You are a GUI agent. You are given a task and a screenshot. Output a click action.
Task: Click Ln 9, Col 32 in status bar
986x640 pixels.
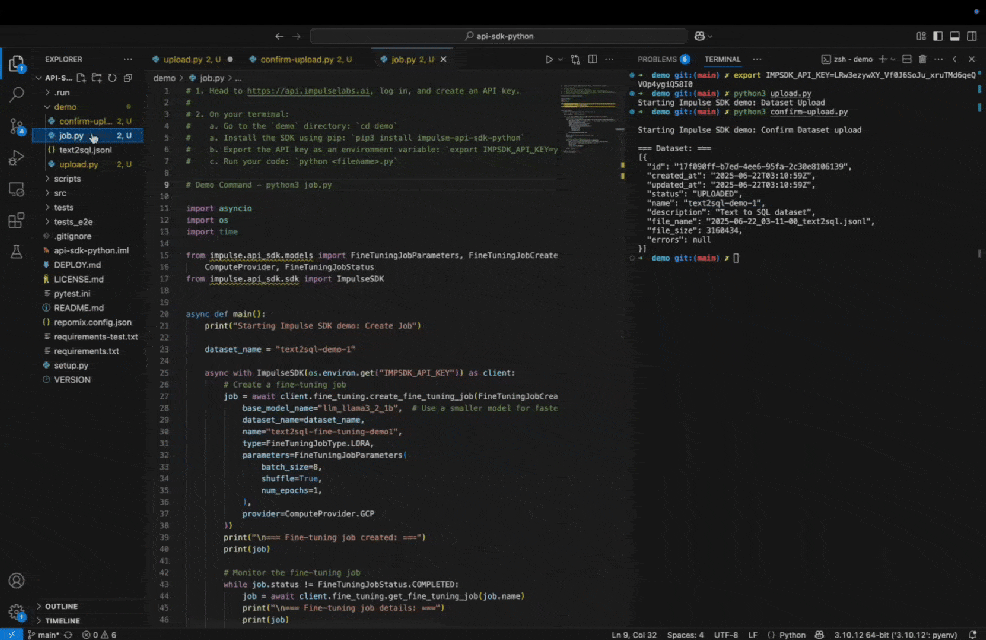(x=634, y=635)
